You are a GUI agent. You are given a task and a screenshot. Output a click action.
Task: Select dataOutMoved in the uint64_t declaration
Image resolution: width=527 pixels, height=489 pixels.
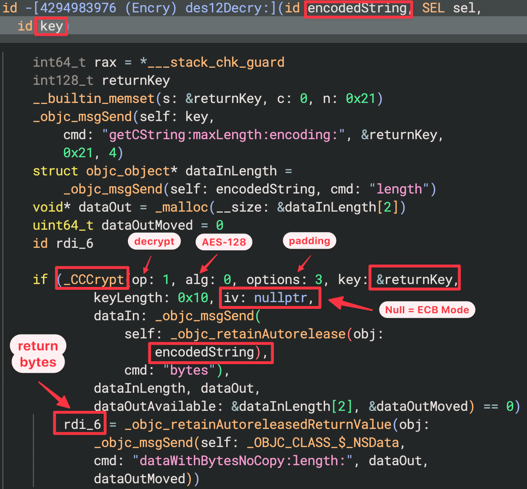tap(147, 226)
